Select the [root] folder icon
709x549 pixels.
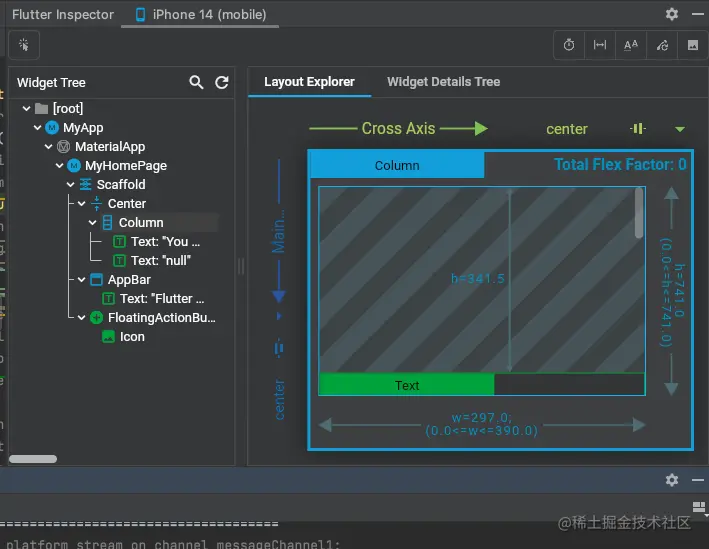point(42,109)
